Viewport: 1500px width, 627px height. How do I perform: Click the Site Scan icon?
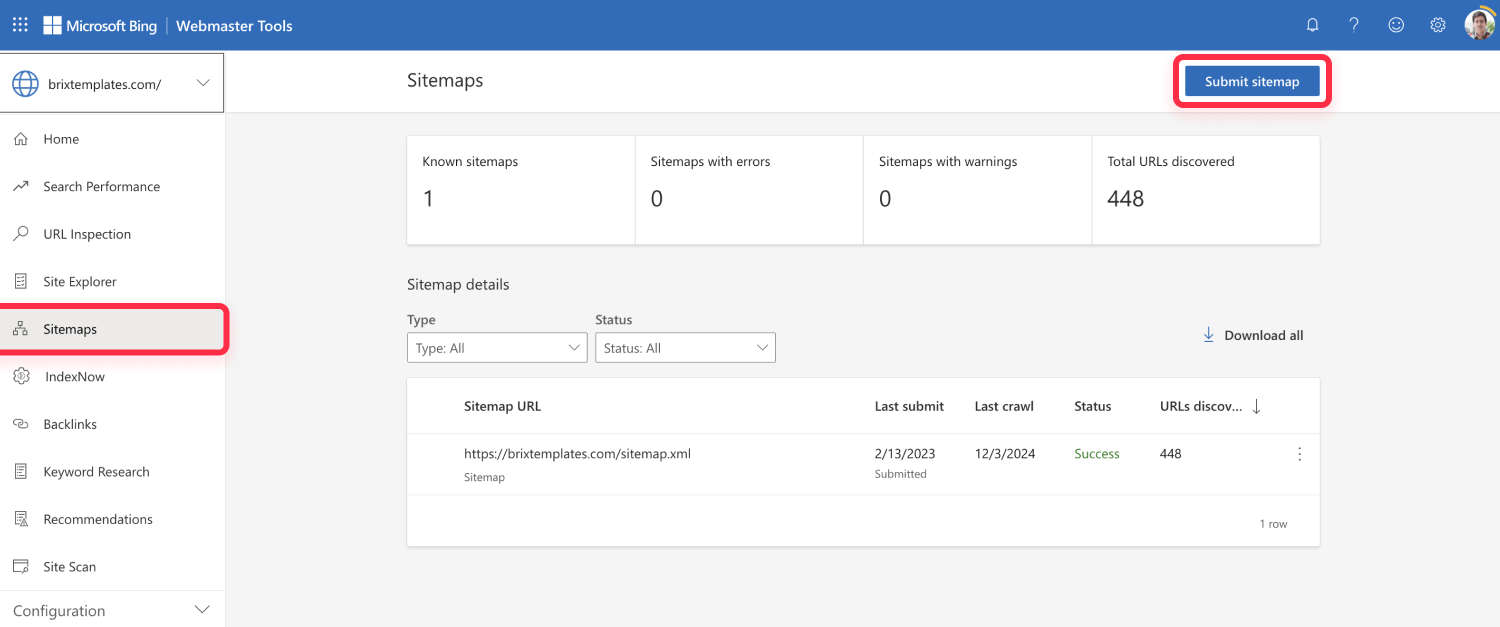21,566
